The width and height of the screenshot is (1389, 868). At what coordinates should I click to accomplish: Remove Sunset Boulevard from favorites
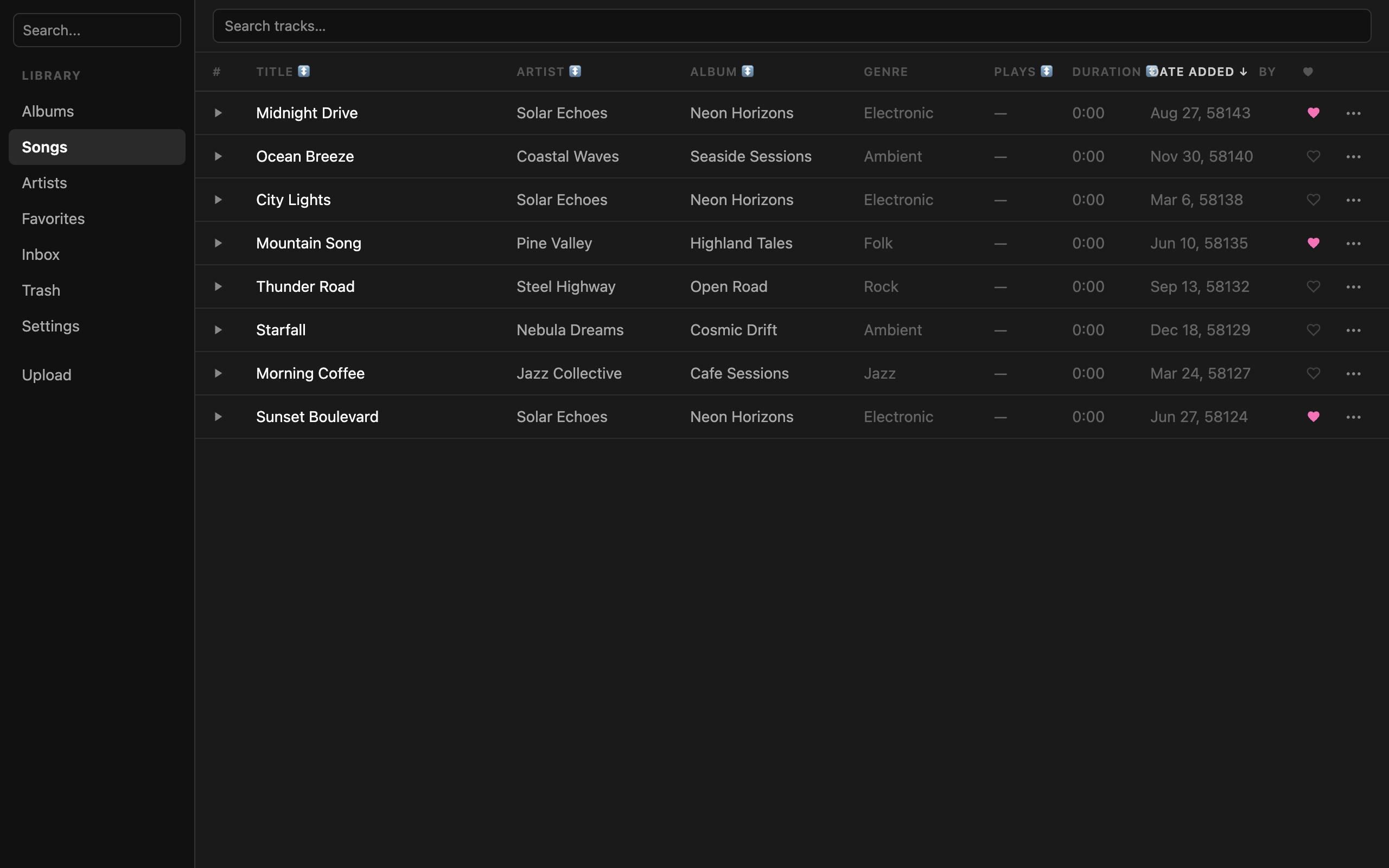[x=1314, y=417]
